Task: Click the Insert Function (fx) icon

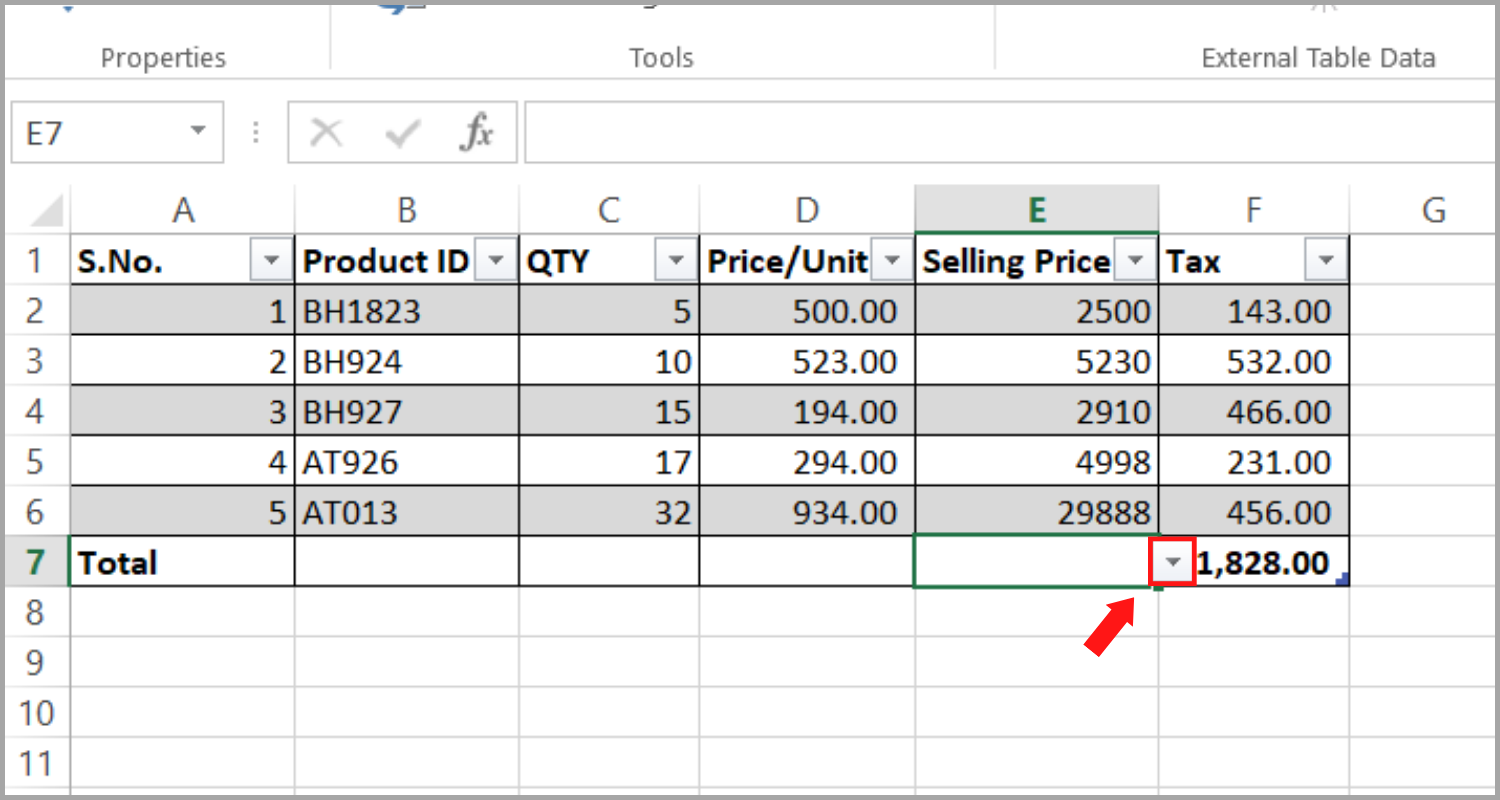Action: point(478,131)
